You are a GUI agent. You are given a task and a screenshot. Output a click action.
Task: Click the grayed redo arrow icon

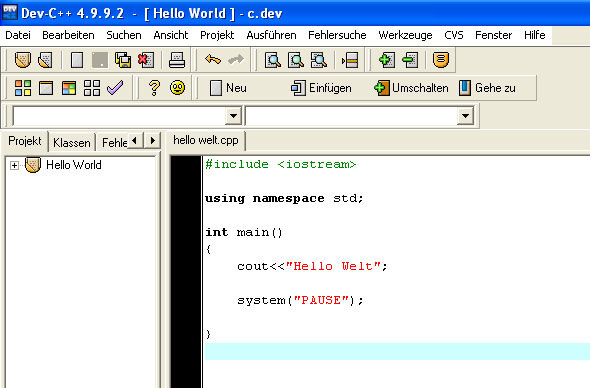coord(236,59)
